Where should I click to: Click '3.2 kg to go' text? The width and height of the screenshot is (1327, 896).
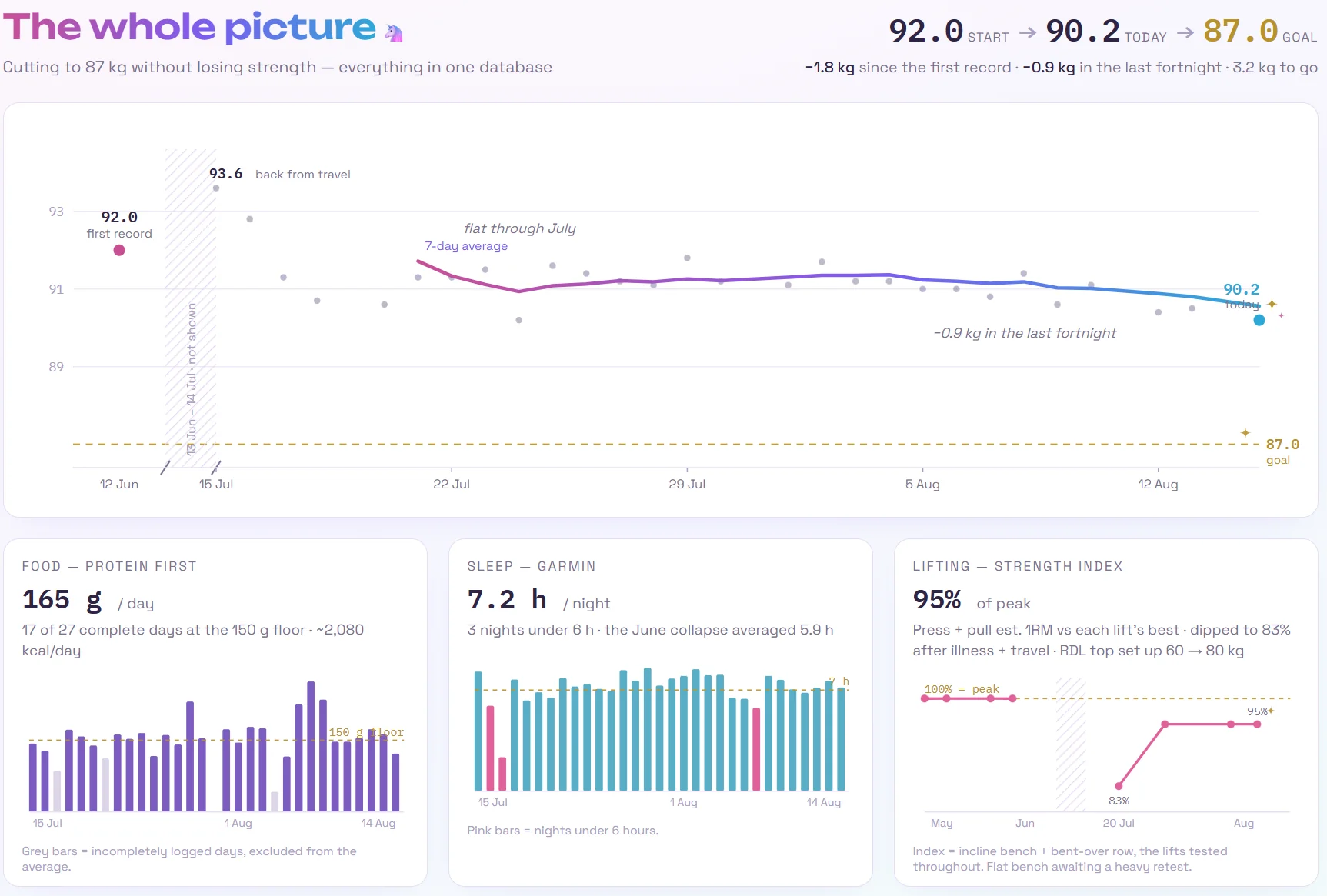point(1275,67)
